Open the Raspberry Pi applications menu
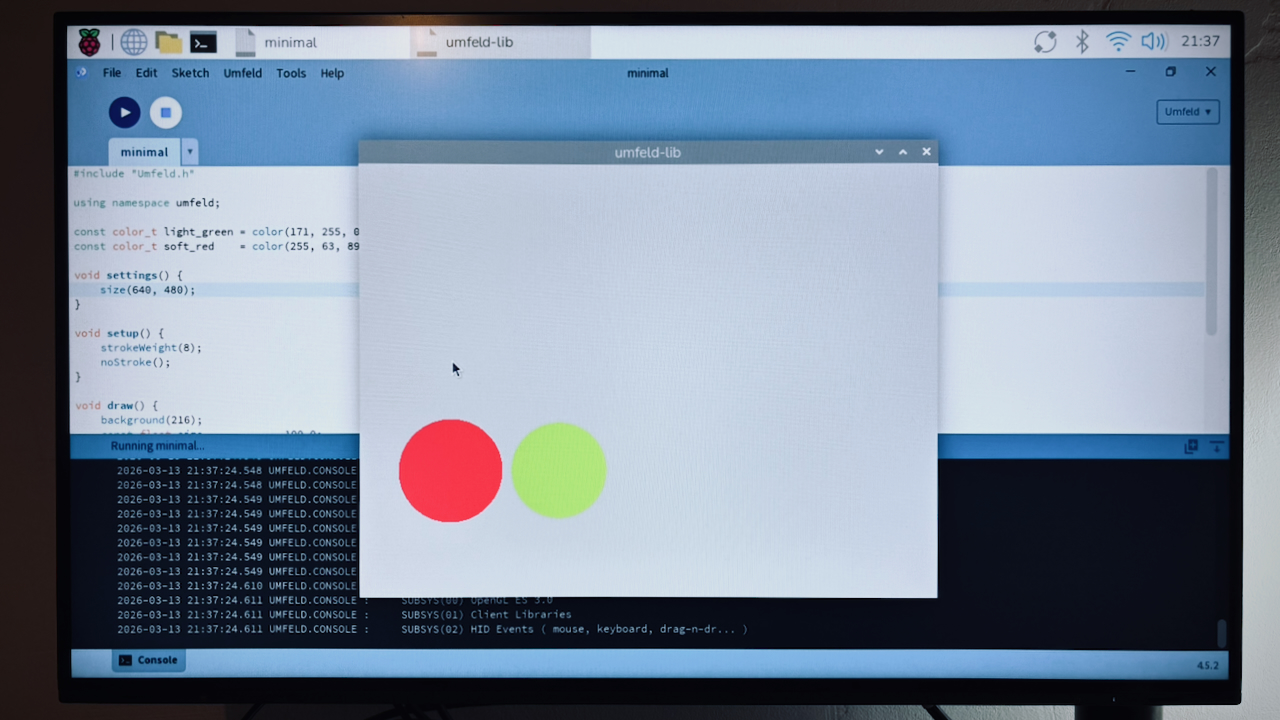 tap(90, 42)
